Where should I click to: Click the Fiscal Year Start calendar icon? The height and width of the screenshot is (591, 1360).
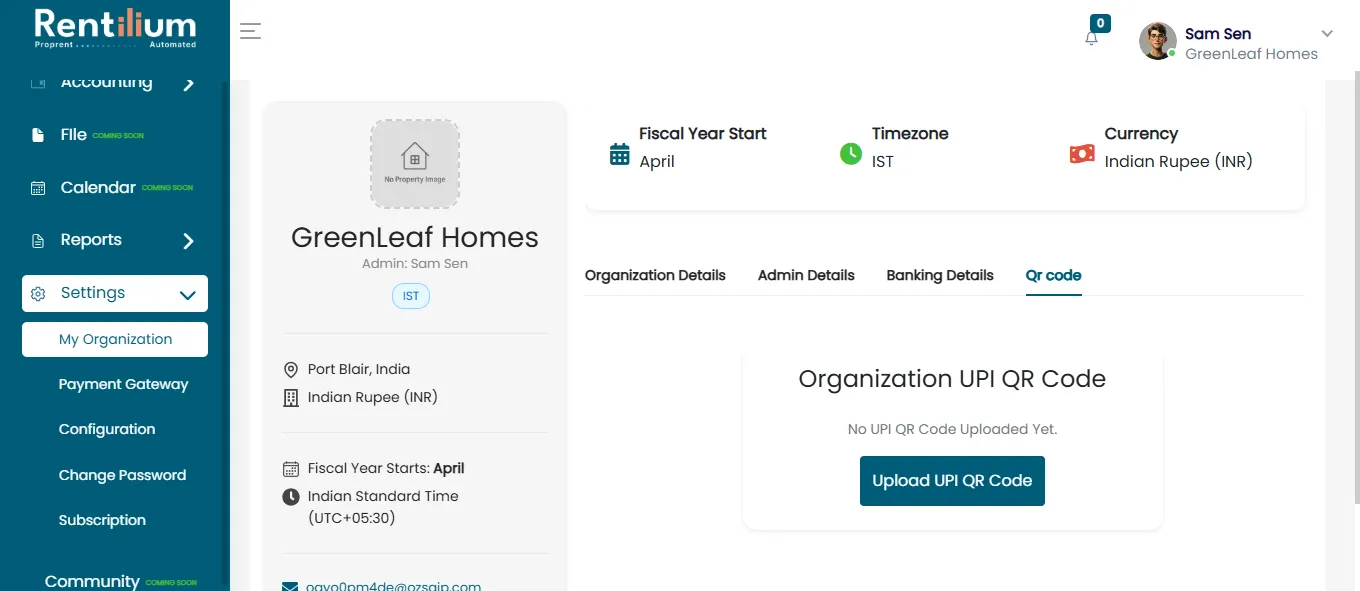point(620,154)
